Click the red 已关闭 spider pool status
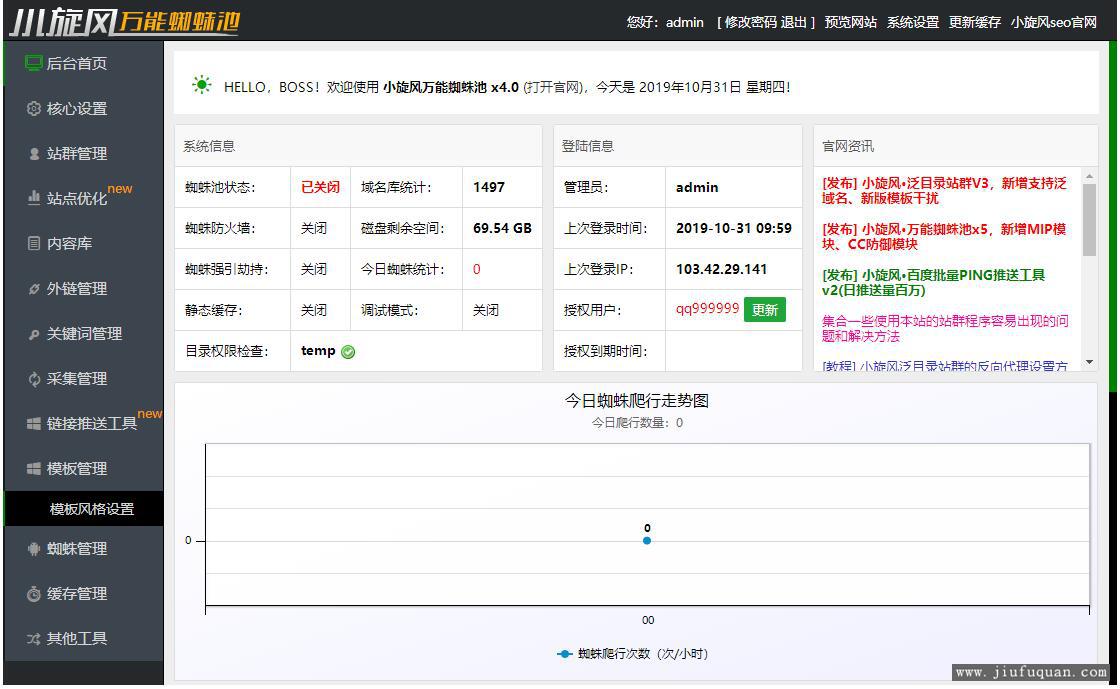Image resolution: width=1120 pixels, height=689 pixels. 320,187
